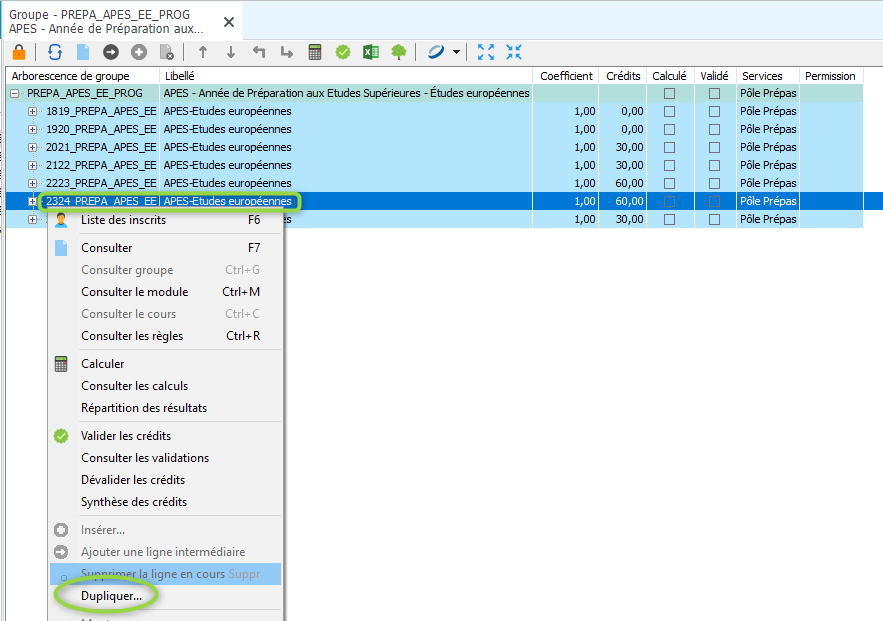Viewport: 883px width, 621px height.
Task: Toggle Calculé checkbox for PREPA_APES_EE_PROG root row
Action: [669, 93]
